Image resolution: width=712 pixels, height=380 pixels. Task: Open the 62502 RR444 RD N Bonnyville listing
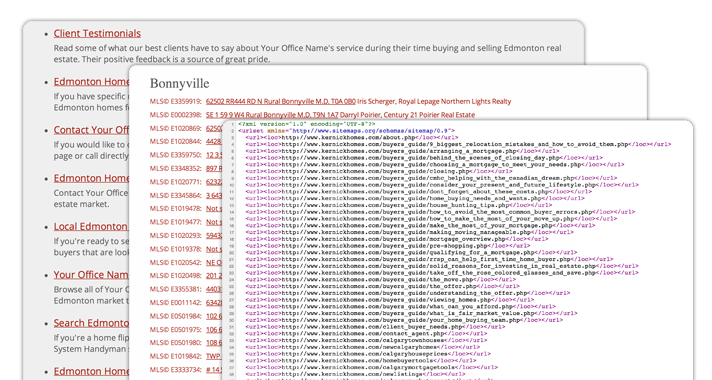point(281,101)
